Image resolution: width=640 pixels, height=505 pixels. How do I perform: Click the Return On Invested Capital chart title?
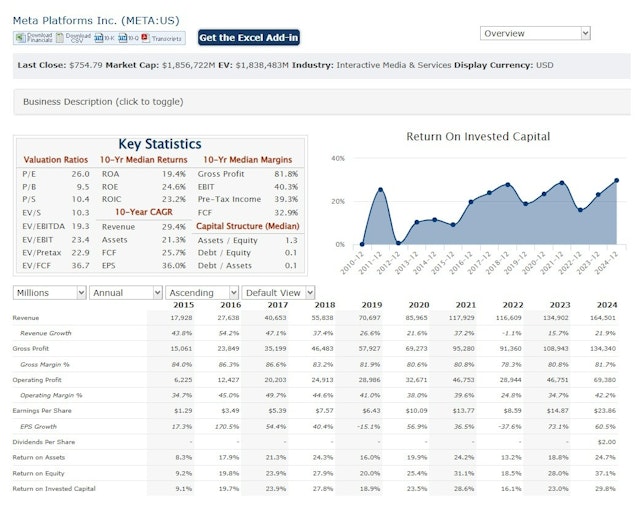[478, 136]
